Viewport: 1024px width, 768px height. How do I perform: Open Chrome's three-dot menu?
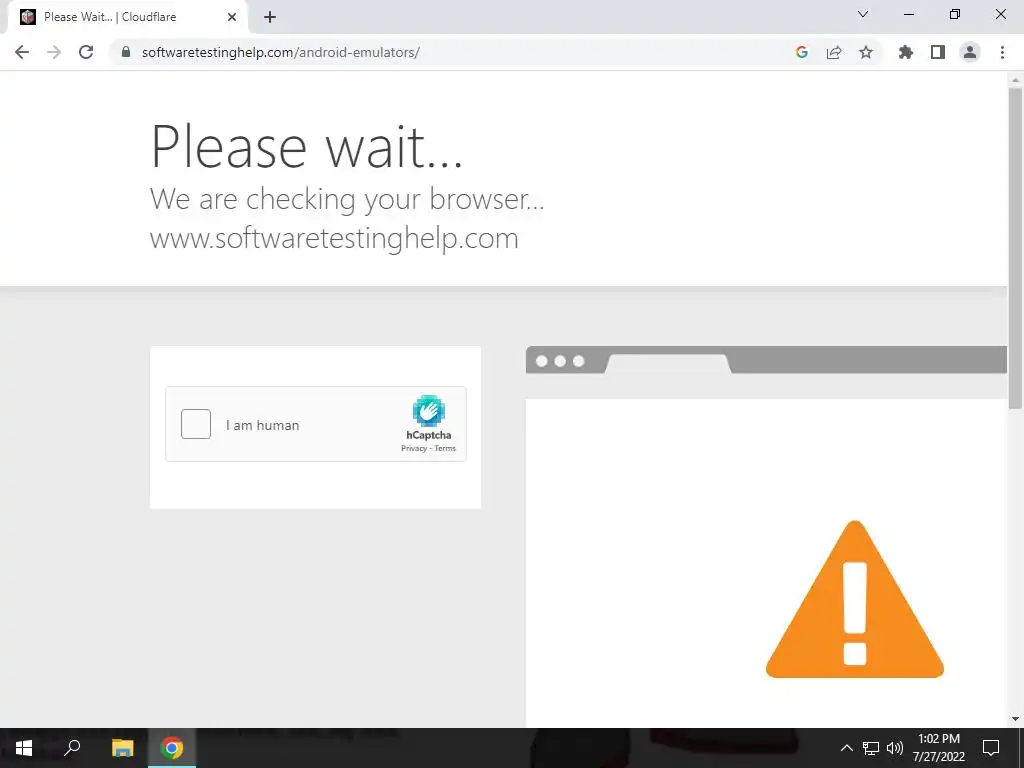pyautogui.click(x=1002, y=52)
